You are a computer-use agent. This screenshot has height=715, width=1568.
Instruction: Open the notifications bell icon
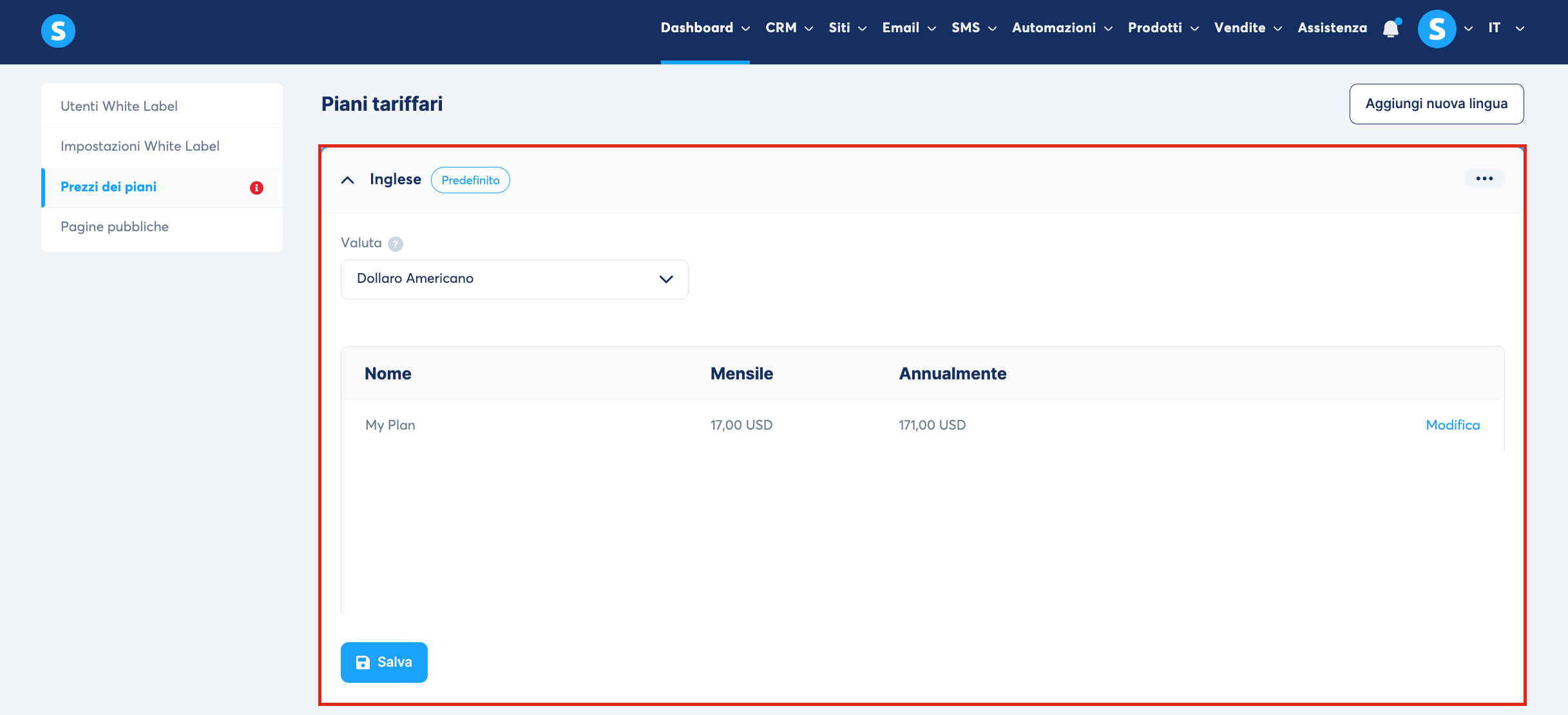1391,28
